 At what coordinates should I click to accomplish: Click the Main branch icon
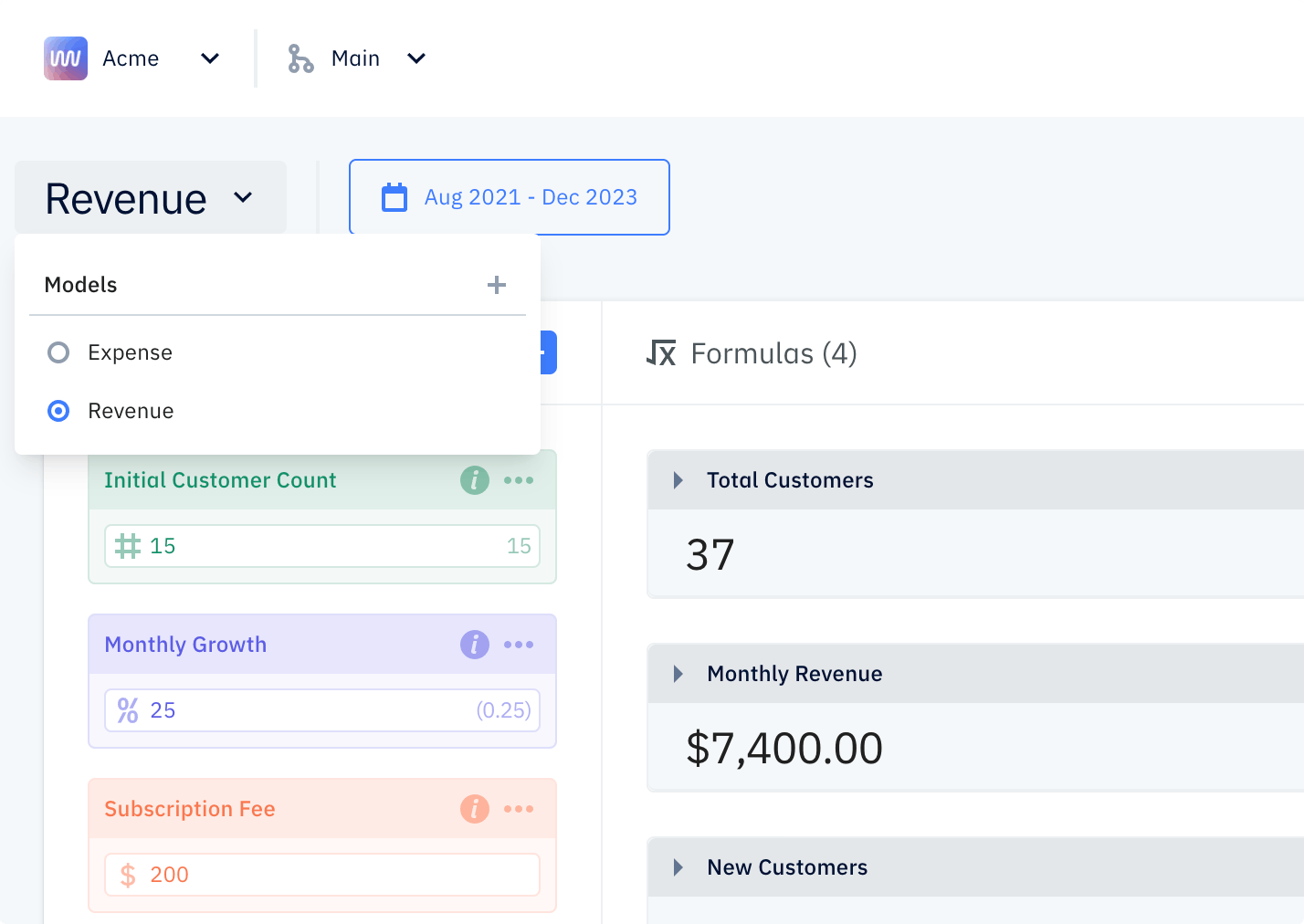[x=300, y=58]
